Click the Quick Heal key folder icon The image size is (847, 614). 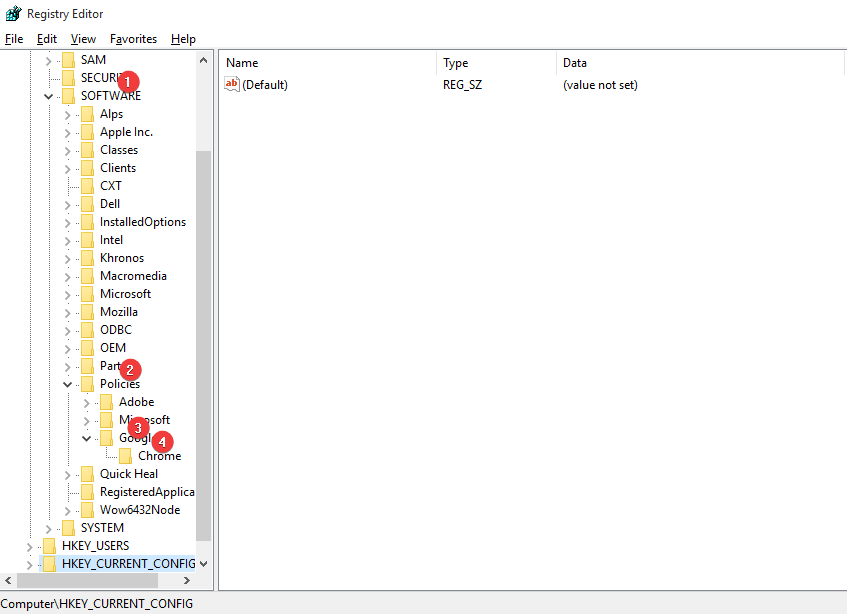pyautogui.click(x=88, y=474)
